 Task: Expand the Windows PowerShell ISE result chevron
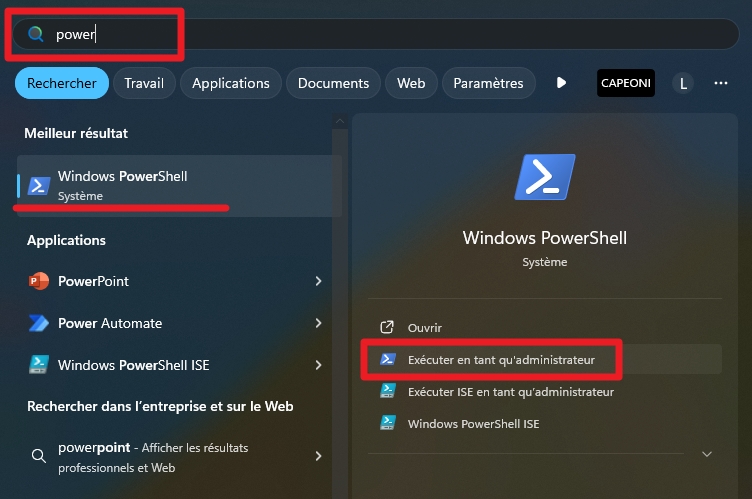(x=318, y=365)
